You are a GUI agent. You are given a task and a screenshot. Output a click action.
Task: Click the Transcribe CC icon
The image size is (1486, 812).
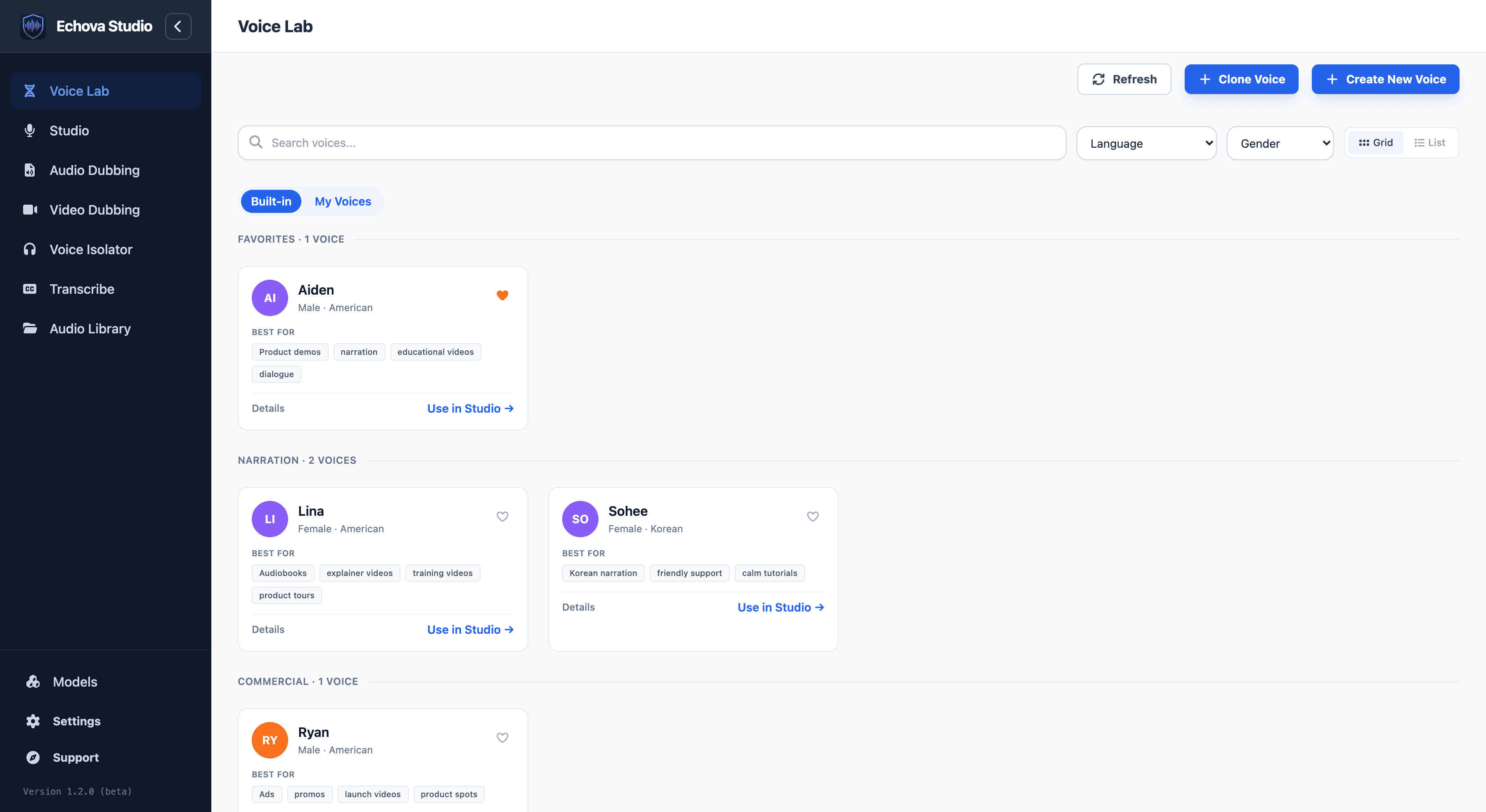click(x=29, y=289)
